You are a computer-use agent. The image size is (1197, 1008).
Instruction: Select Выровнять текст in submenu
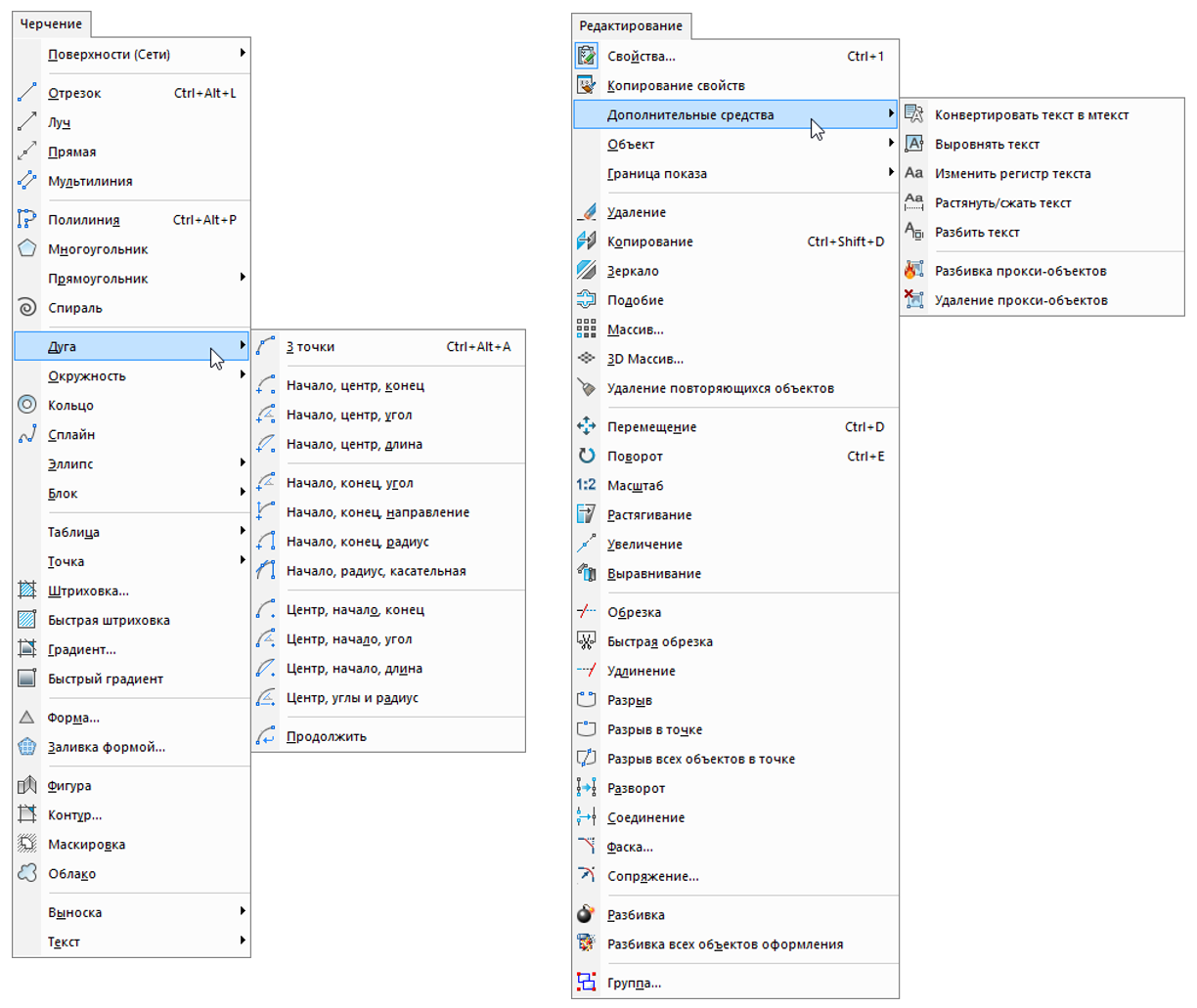coord(987,145)
